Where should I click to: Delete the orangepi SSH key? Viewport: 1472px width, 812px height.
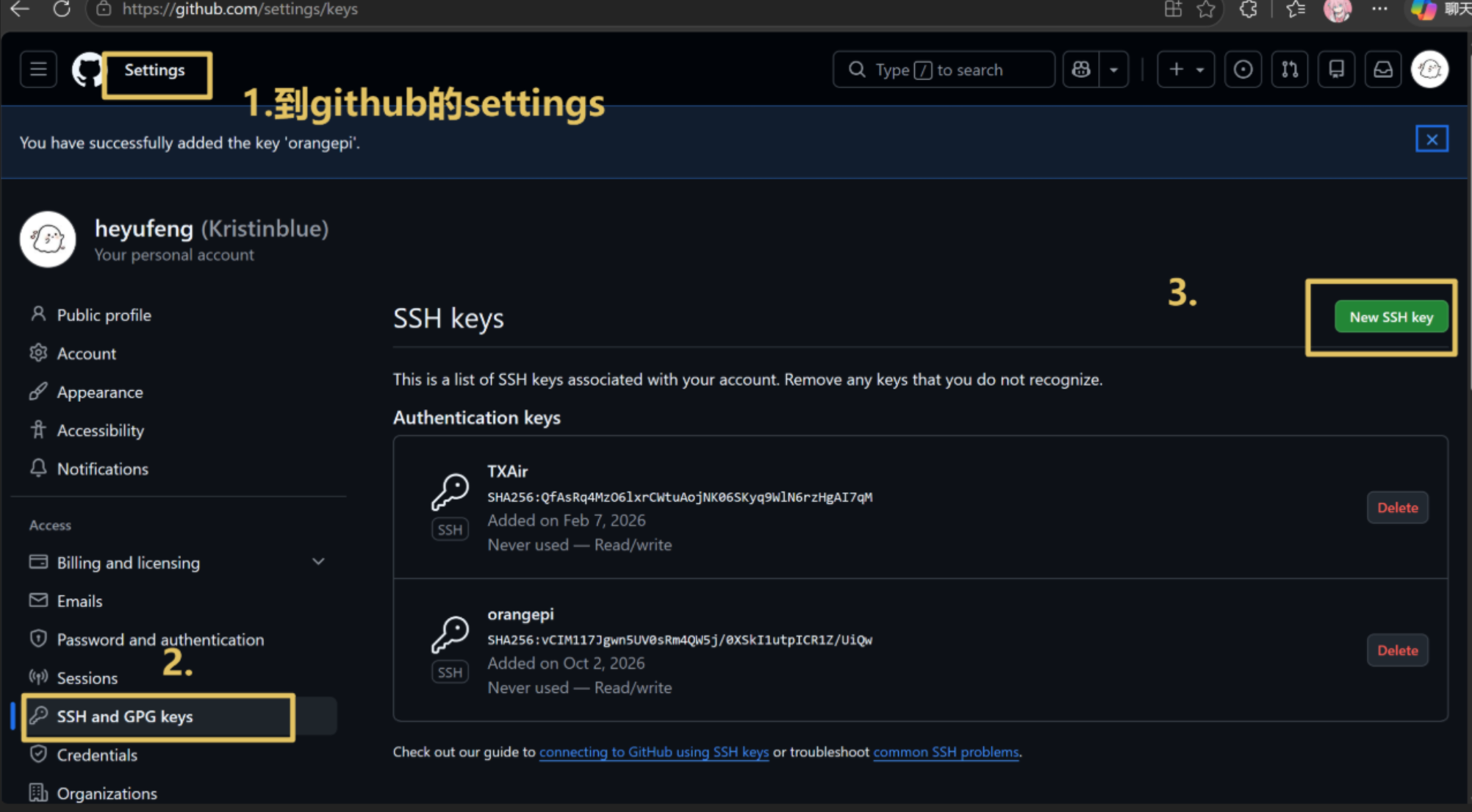point(1398,650)
